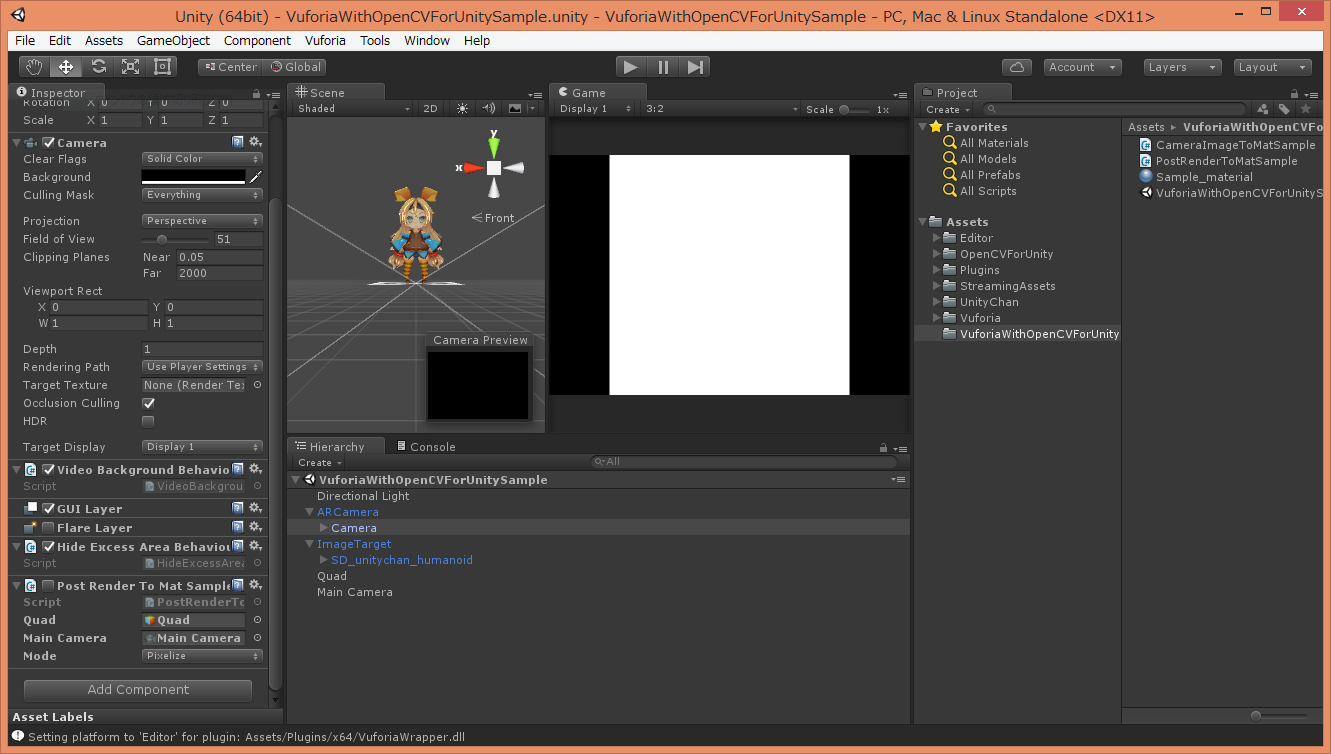
Task: Select the Rotate tool
Action: (98, 67)
